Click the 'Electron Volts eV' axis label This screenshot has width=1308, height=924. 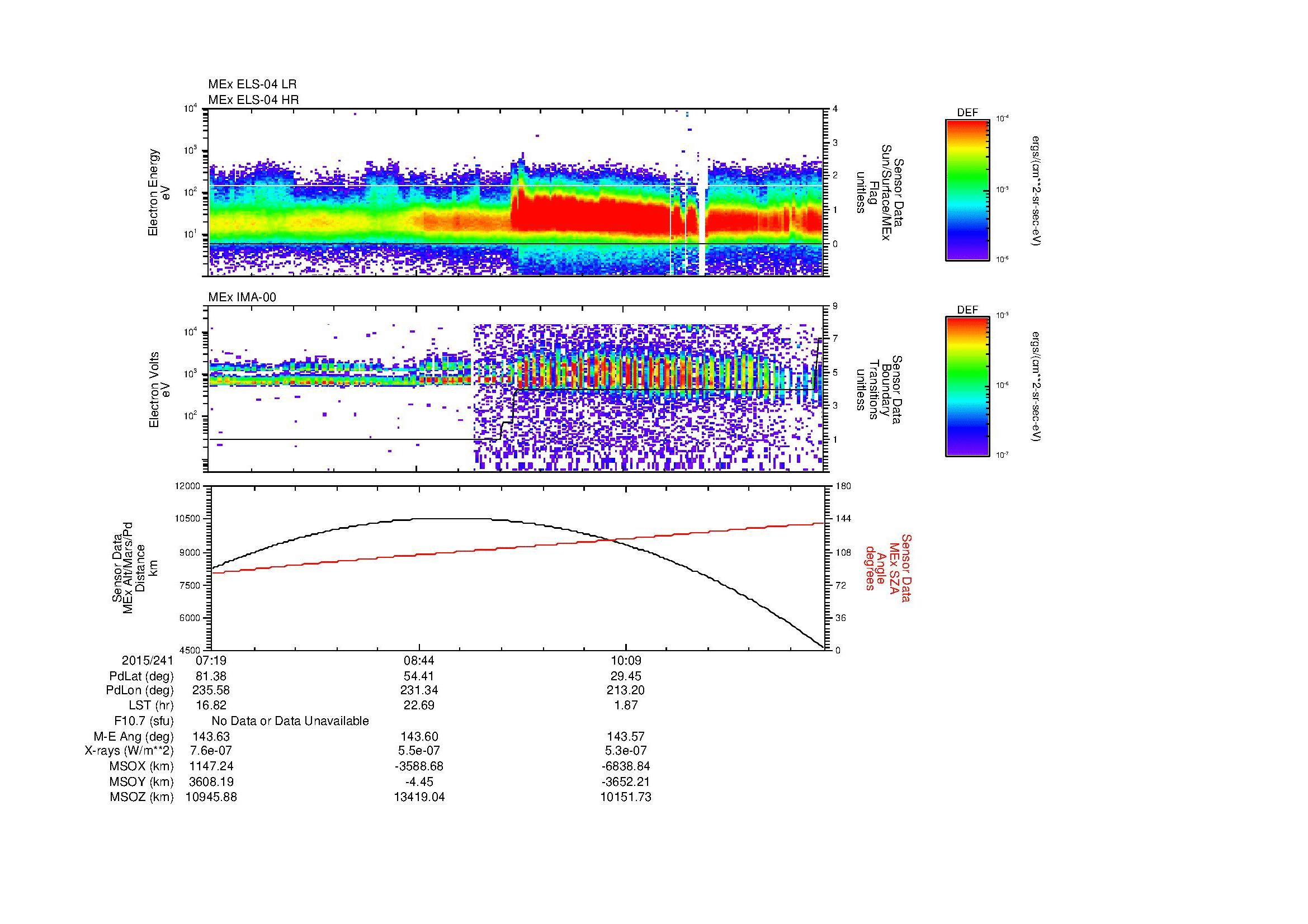tap(159, 390)
